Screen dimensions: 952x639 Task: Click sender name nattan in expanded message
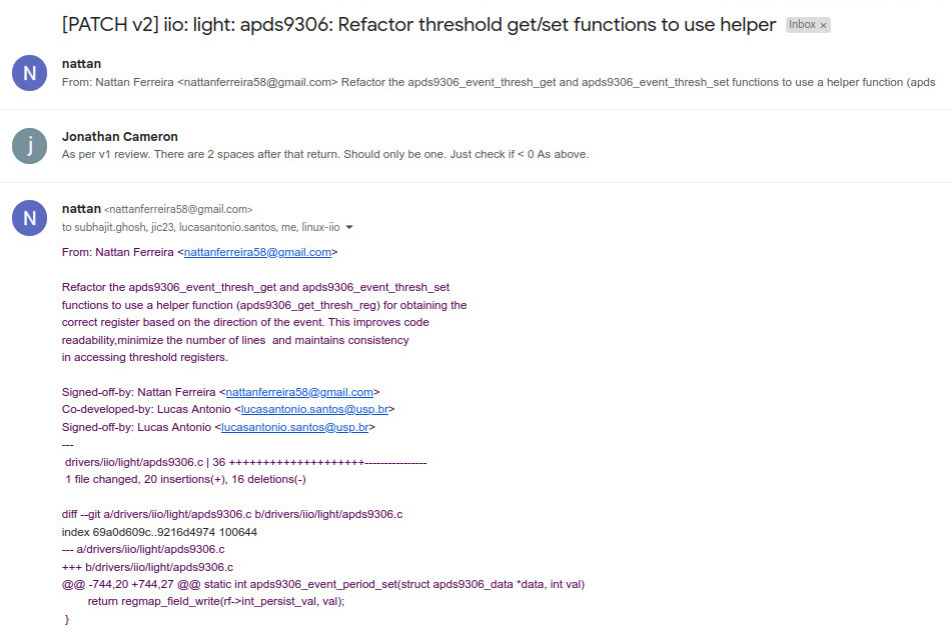click(81, 209)
